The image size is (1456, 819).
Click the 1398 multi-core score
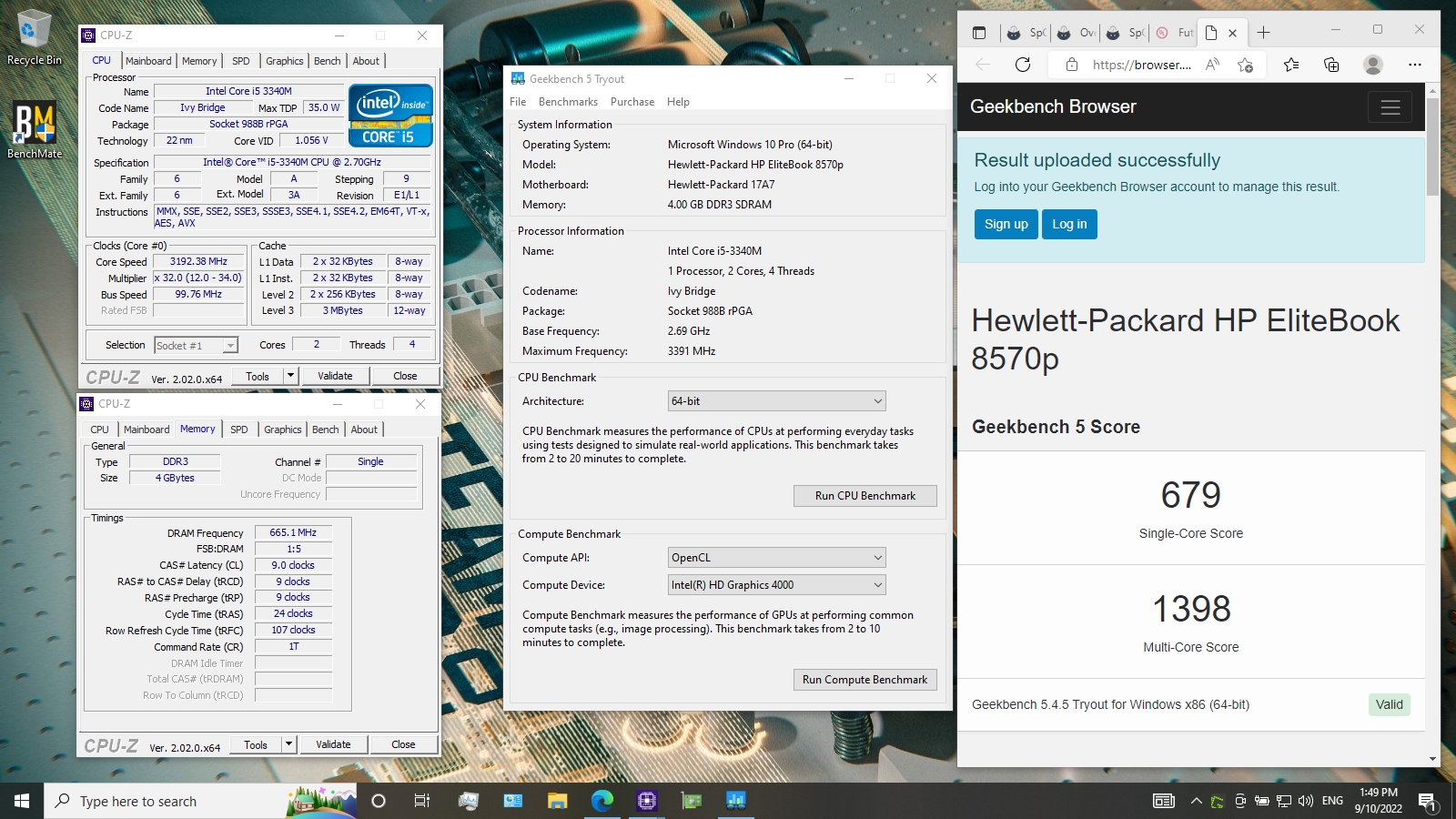point(1191,609)
